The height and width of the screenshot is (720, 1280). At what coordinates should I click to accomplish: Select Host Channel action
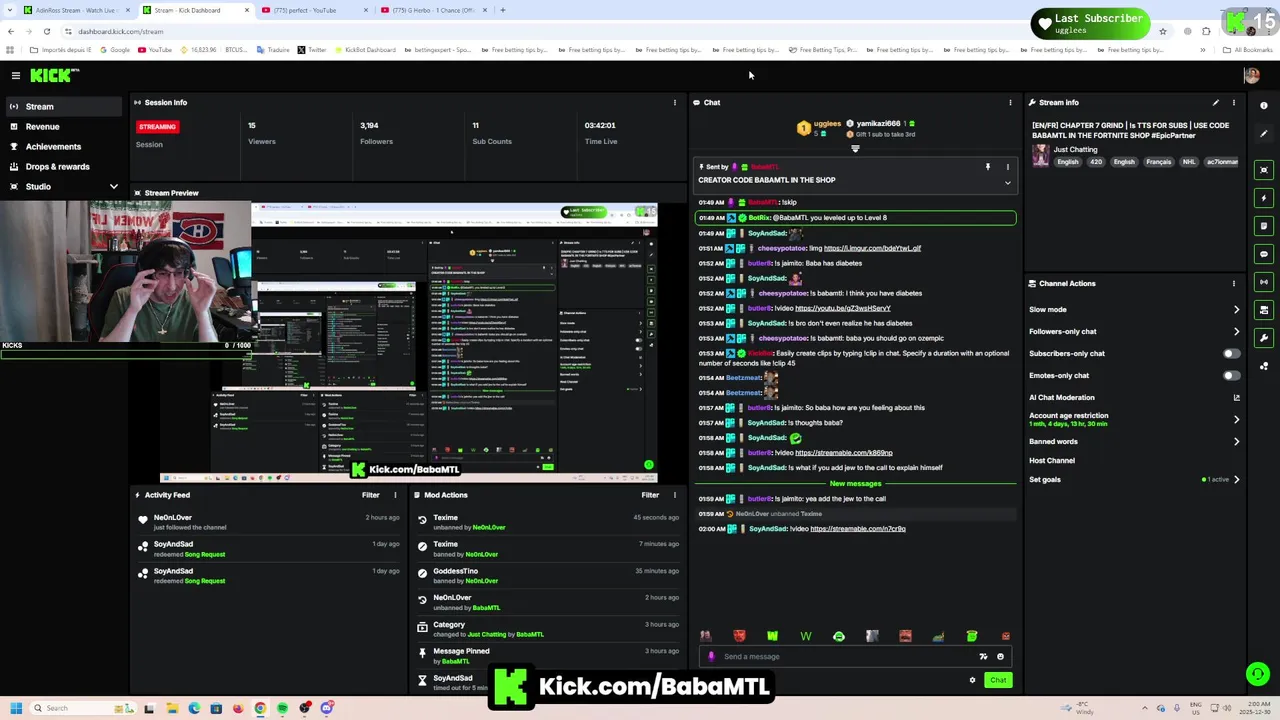click(1052, 460)
